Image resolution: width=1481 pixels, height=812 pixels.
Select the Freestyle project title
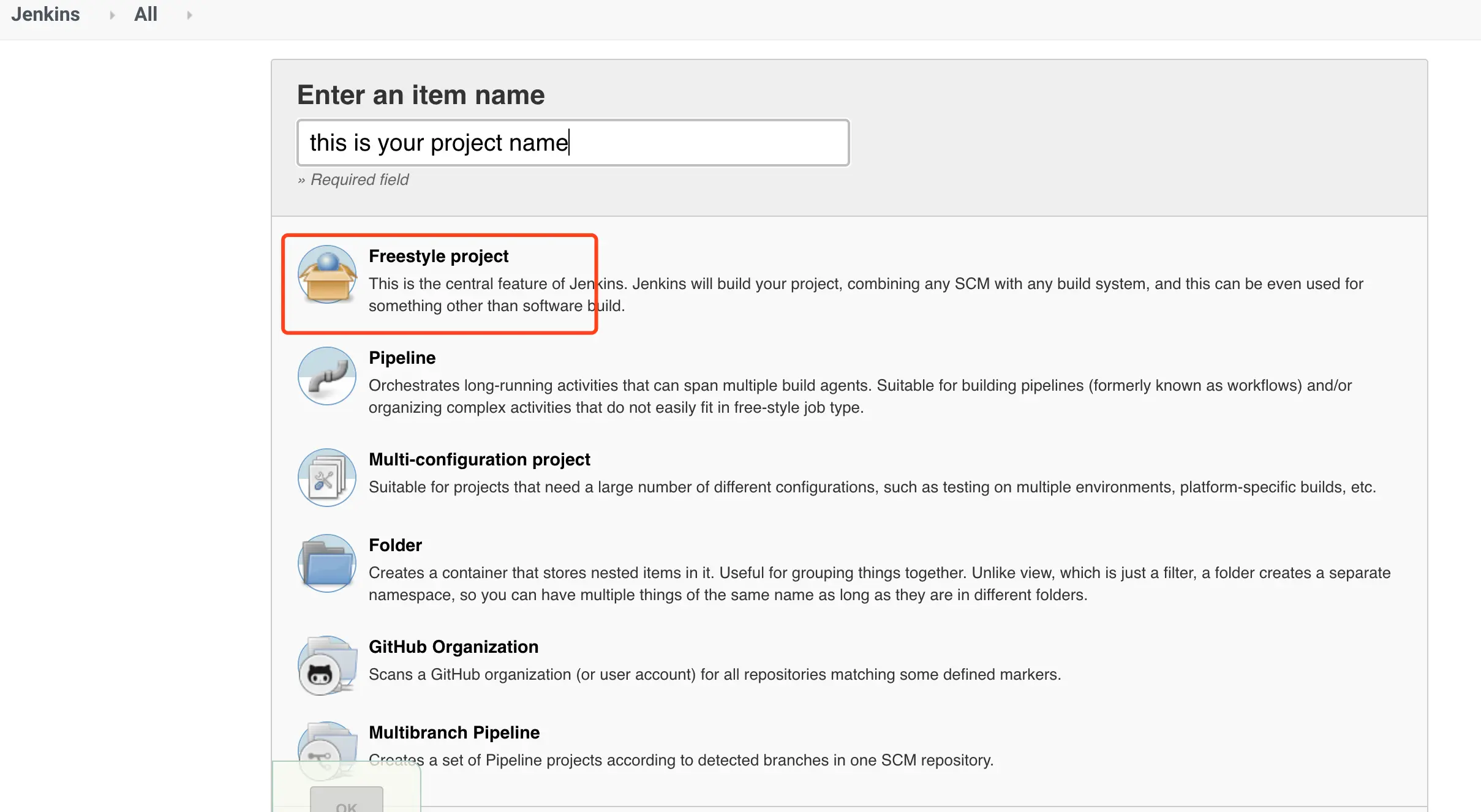(439, 256)
